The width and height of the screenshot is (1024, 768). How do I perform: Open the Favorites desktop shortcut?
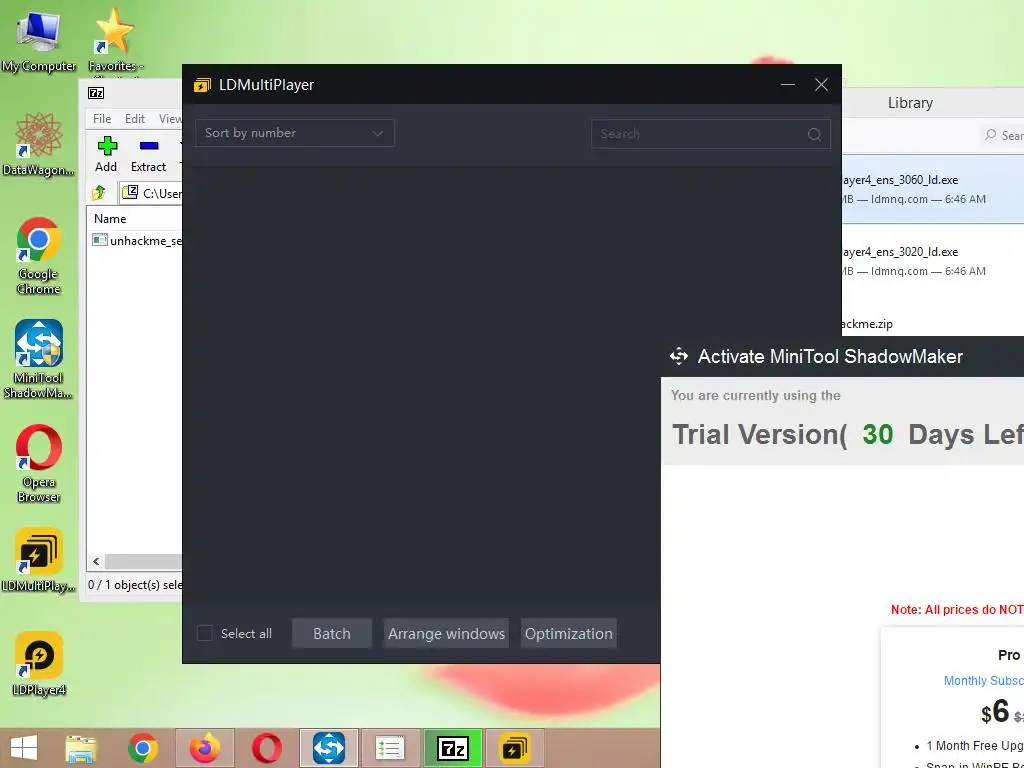[116, 42]
